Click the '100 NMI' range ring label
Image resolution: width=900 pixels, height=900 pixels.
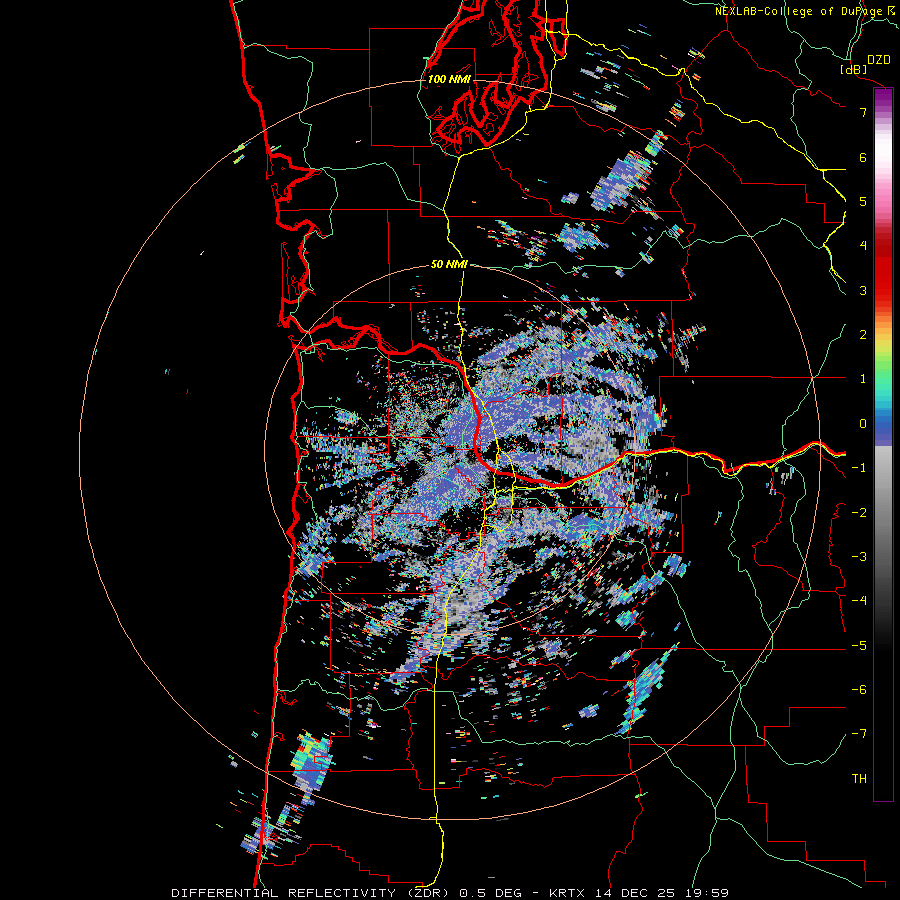pos(449,79)
